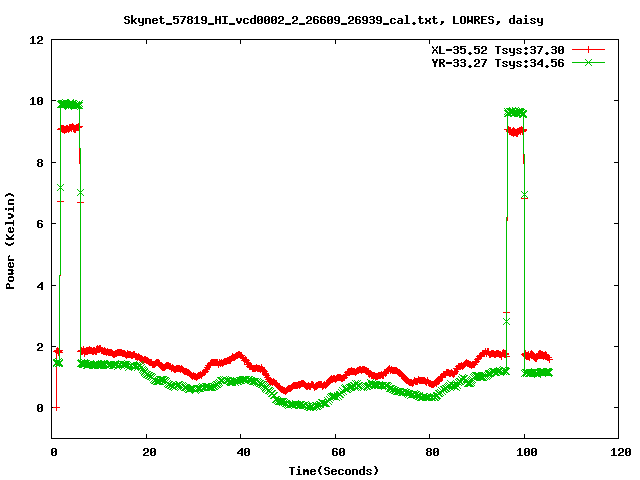The image size is (640, 480).
Task: Click the y-axis tick label 0
Action: click(x=40, y=408)
